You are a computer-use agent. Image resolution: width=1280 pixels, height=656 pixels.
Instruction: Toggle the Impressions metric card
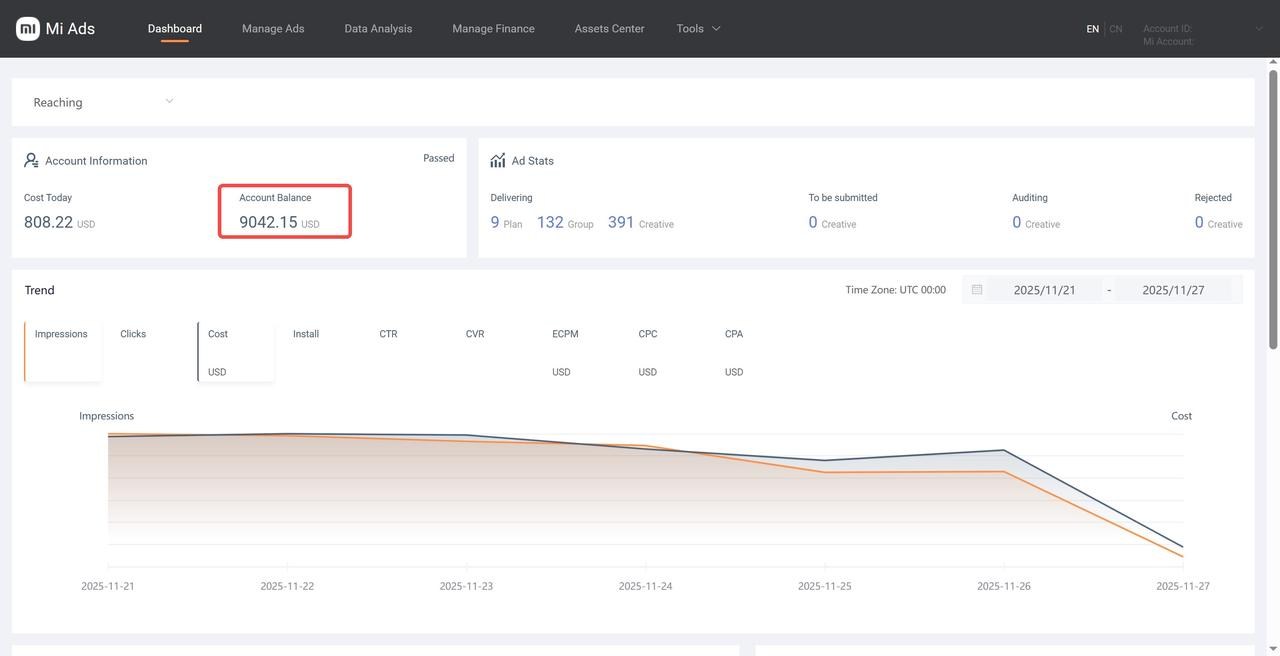coord(62,351)
